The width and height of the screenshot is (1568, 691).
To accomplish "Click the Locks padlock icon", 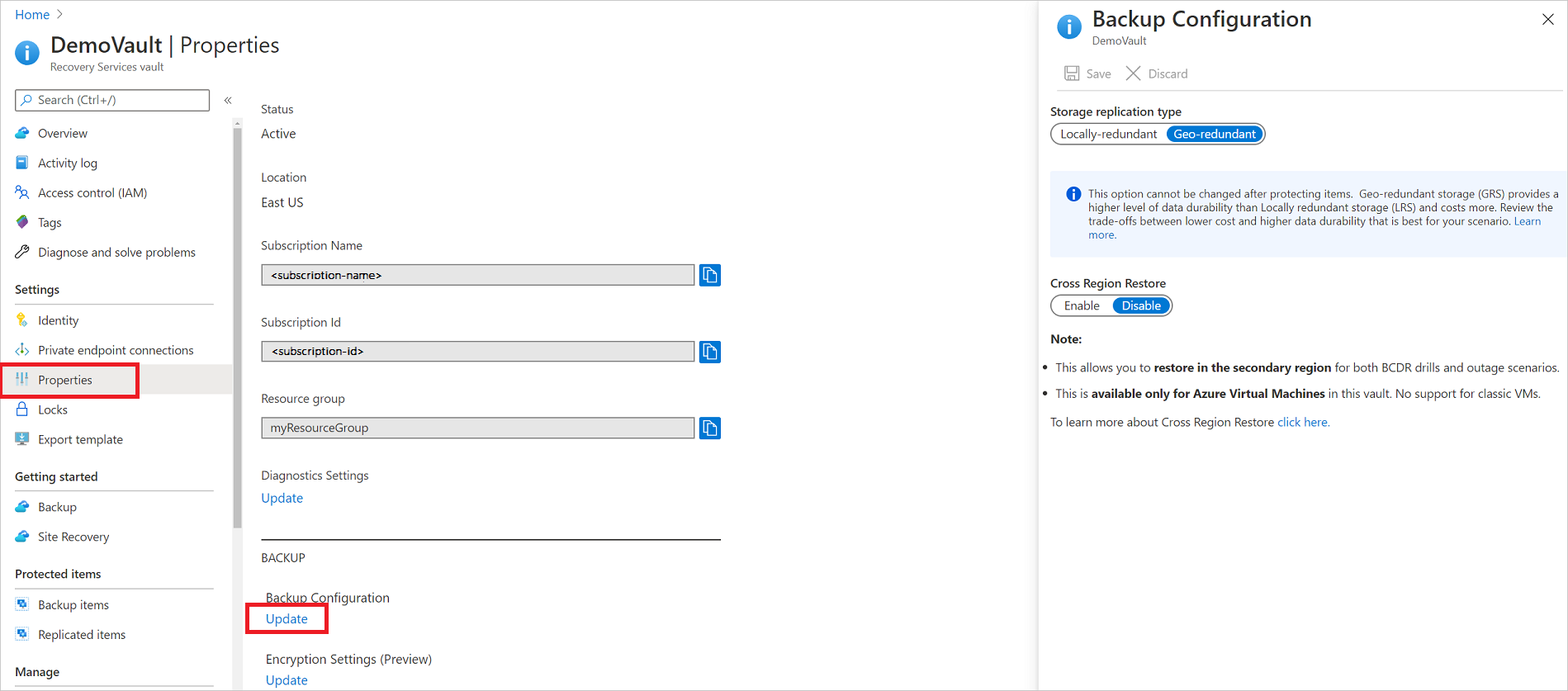I will 22,409.
